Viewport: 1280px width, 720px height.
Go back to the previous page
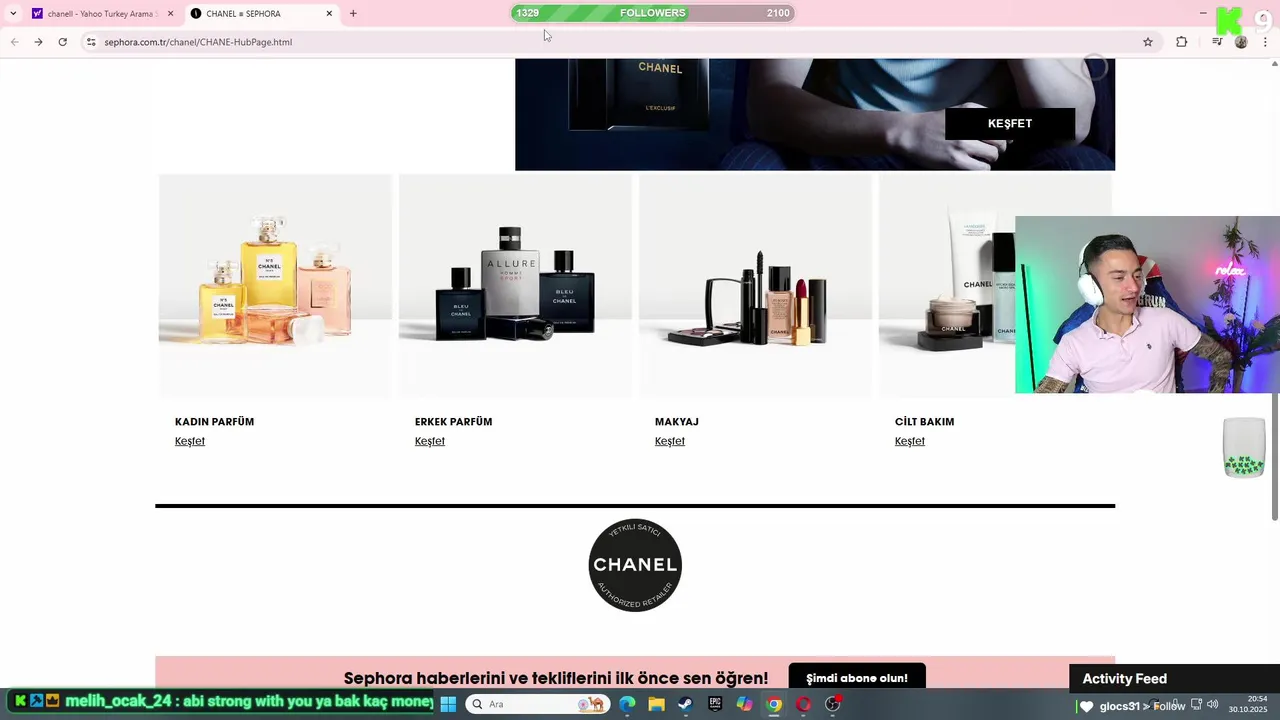tap(14, 42)
